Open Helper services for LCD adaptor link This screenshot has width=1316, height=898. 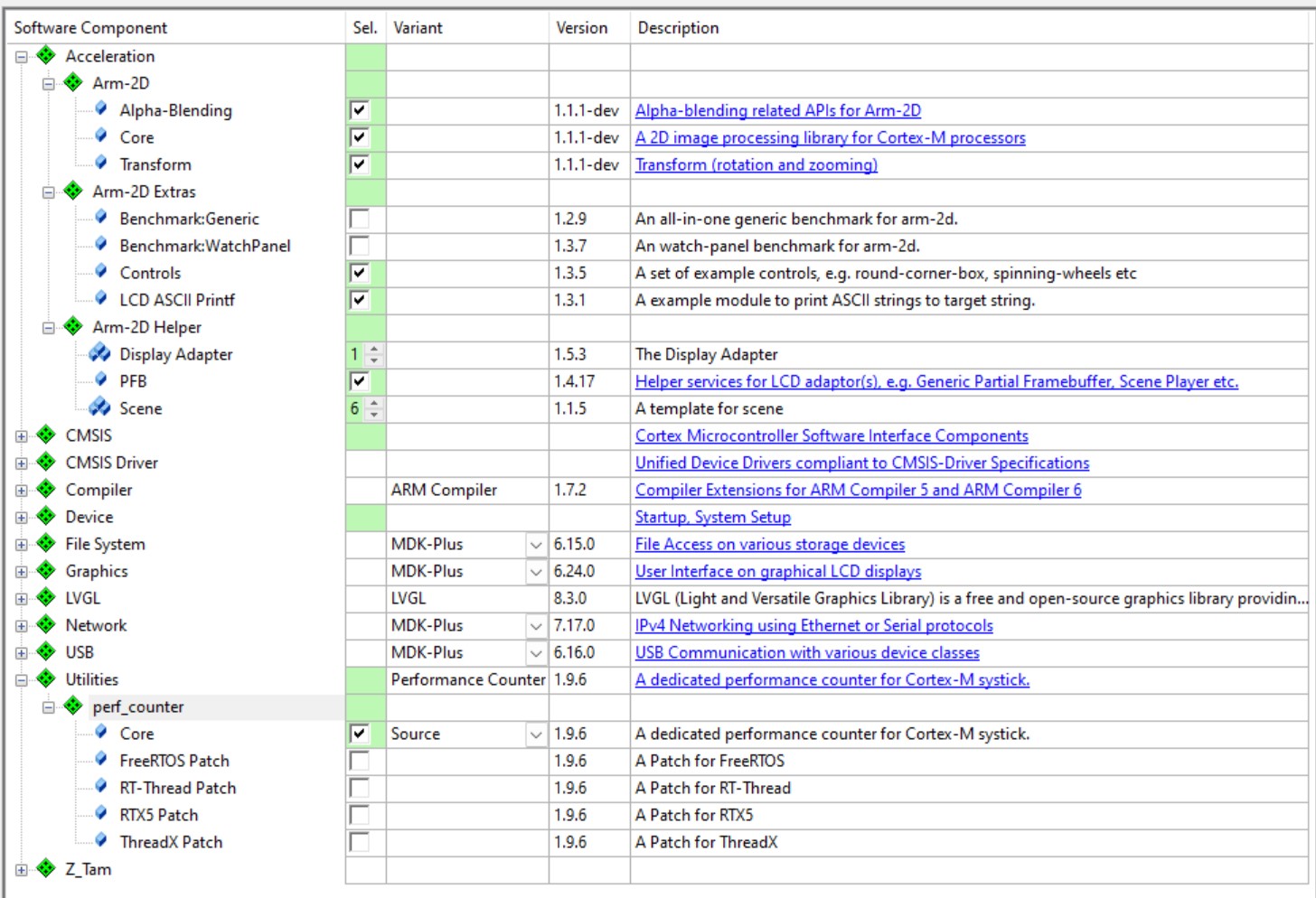(x=936, y=381)
